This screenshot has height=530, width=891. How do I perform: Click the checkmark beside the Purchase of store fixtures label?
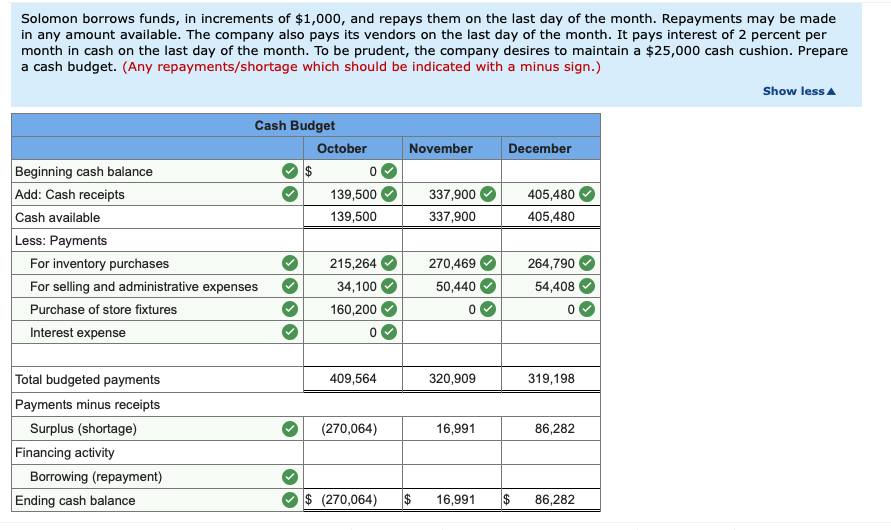tap(290, 309)
